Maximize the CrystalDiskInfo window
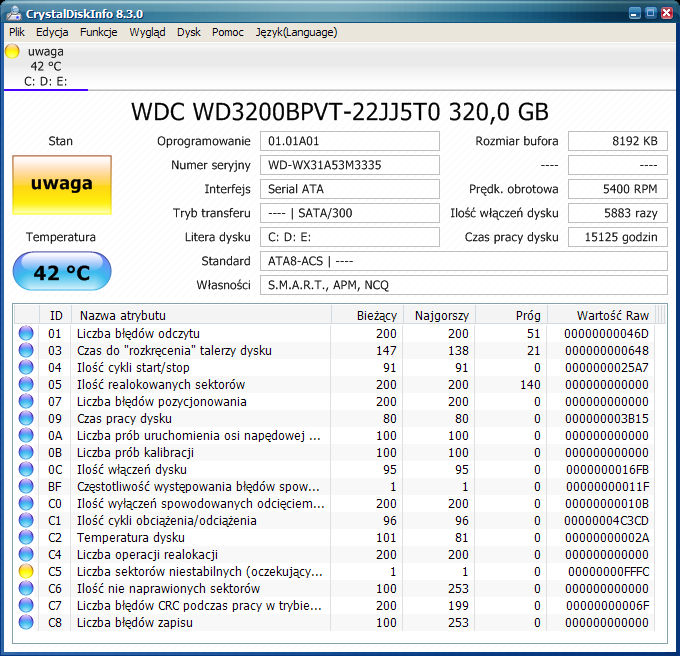 (x=651, y=13)
